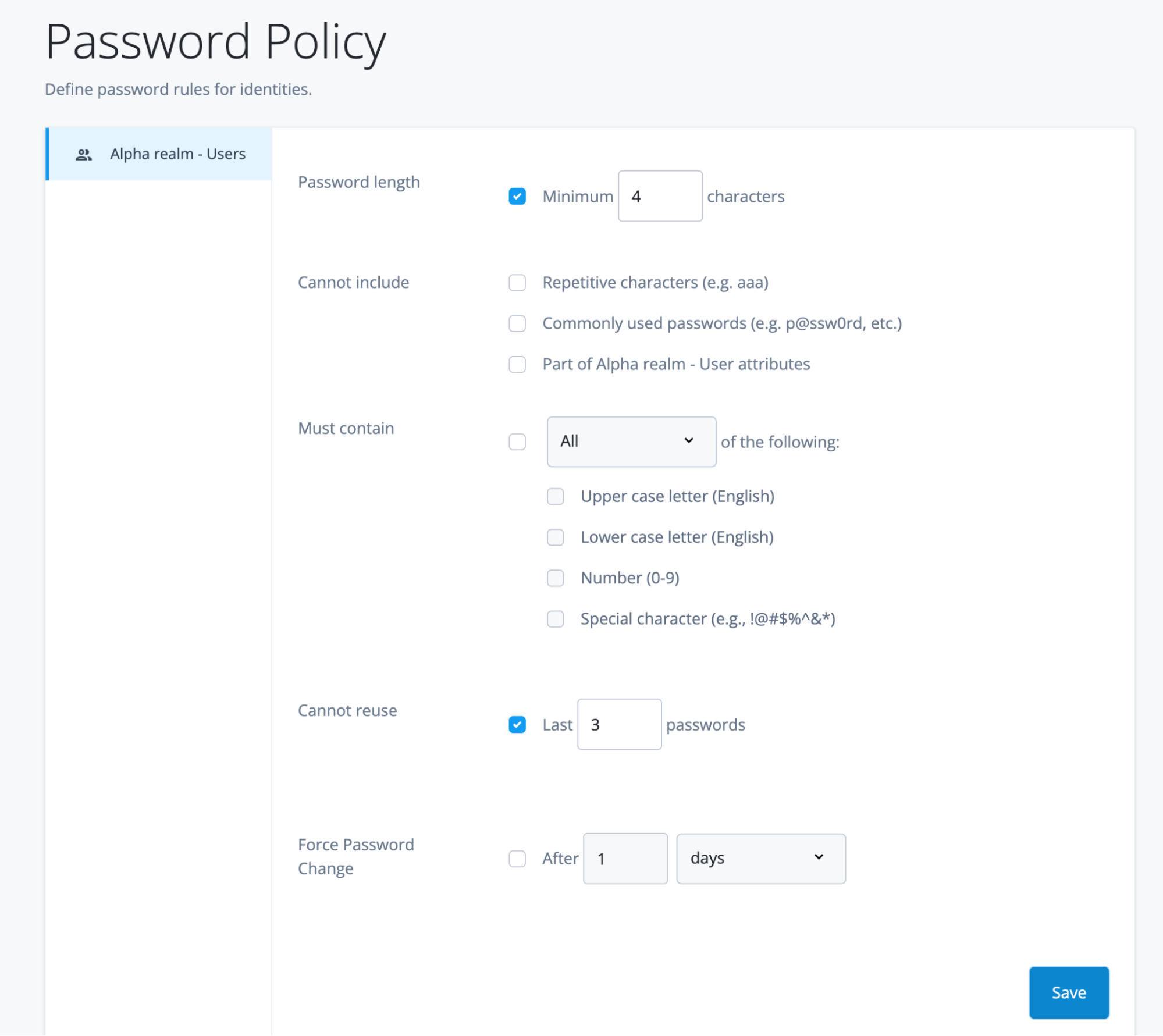Toggle Lower case letter requirement checkbox
Image resolution: width=1163 pixels, height=1036 pixels.
pos(556,537)
